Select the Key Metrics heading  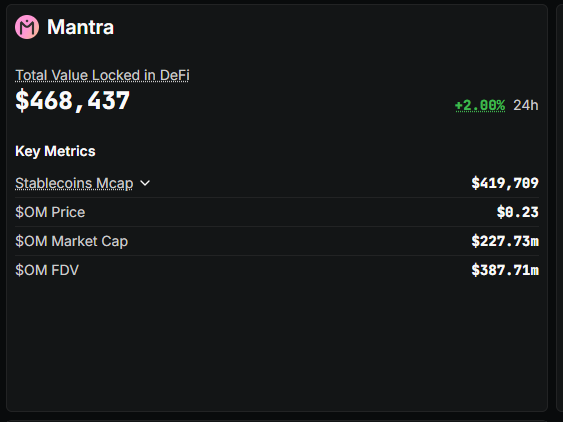point(55,151)
